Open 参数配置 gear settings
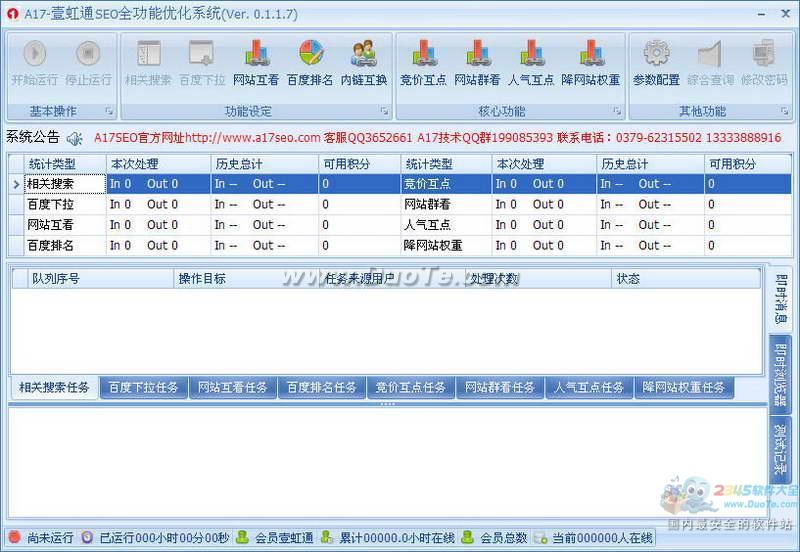The image size is (800, 552). [656, 63]
